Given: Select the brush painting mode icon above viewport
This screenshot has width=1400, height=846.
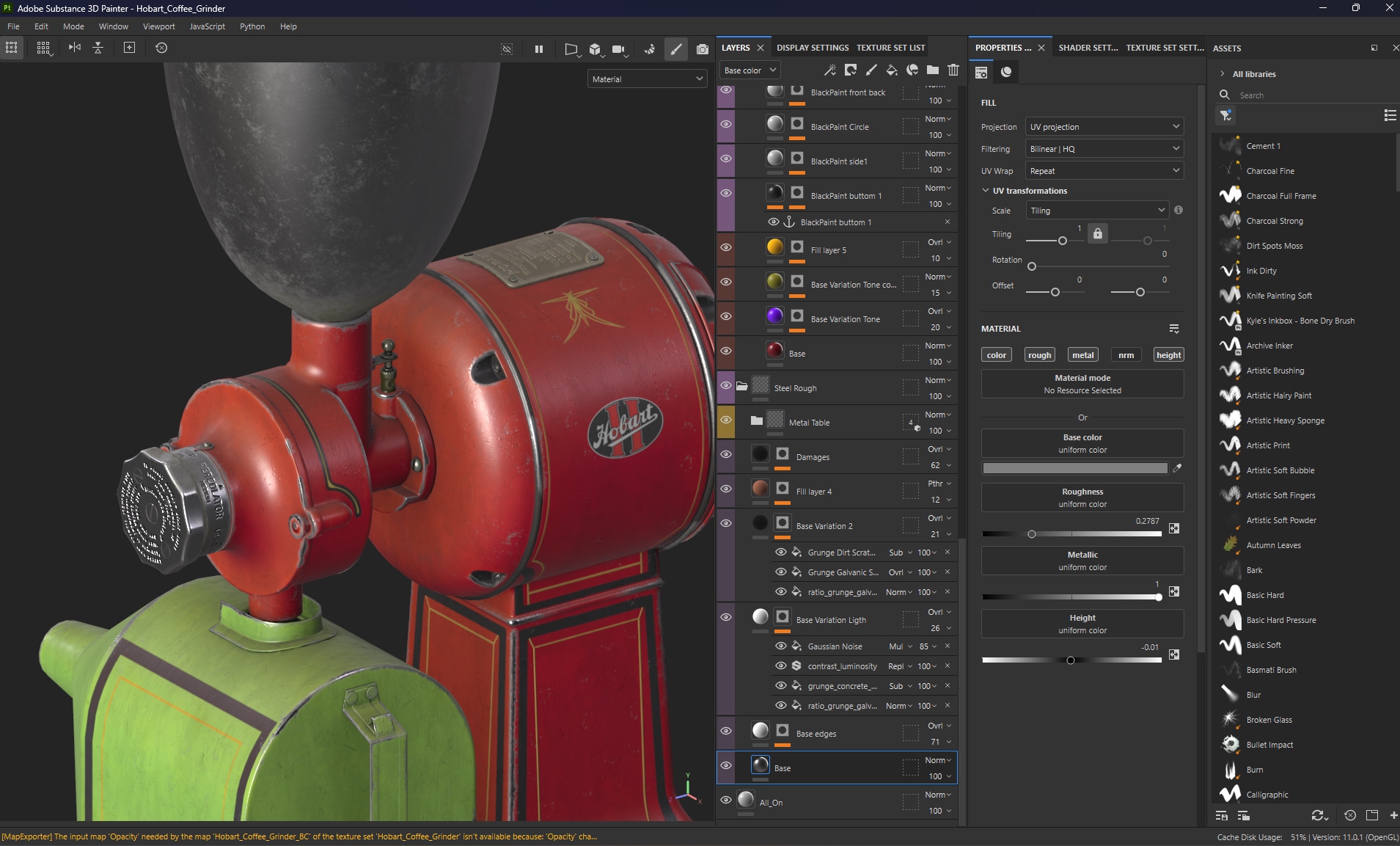Looking at the screenshot, I should [675, 49].
